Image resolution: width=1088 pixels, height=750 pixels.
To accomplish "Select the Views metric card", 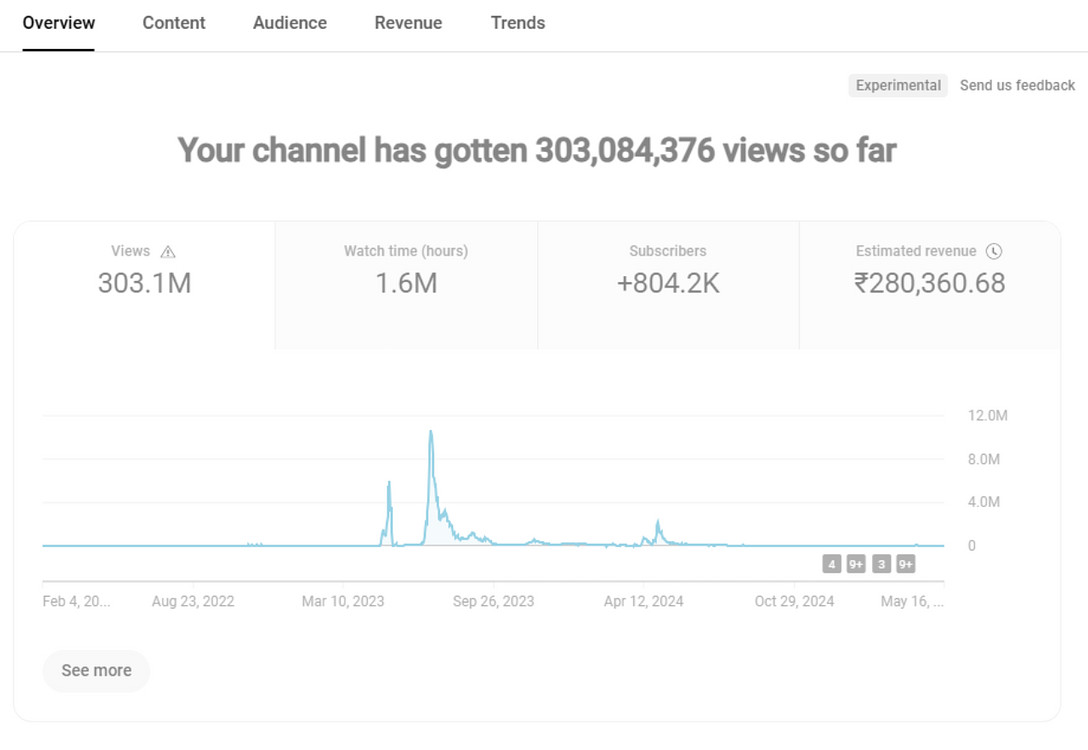I will [144, 285].
